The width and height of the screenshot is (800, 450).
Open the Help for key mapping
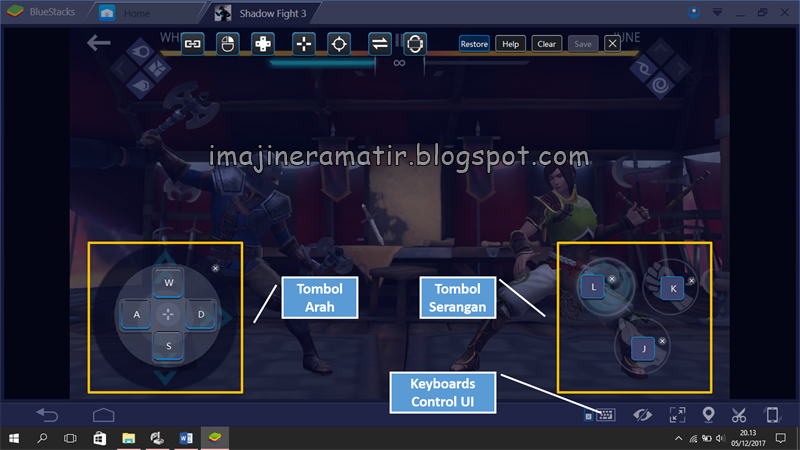coord(510,44)
